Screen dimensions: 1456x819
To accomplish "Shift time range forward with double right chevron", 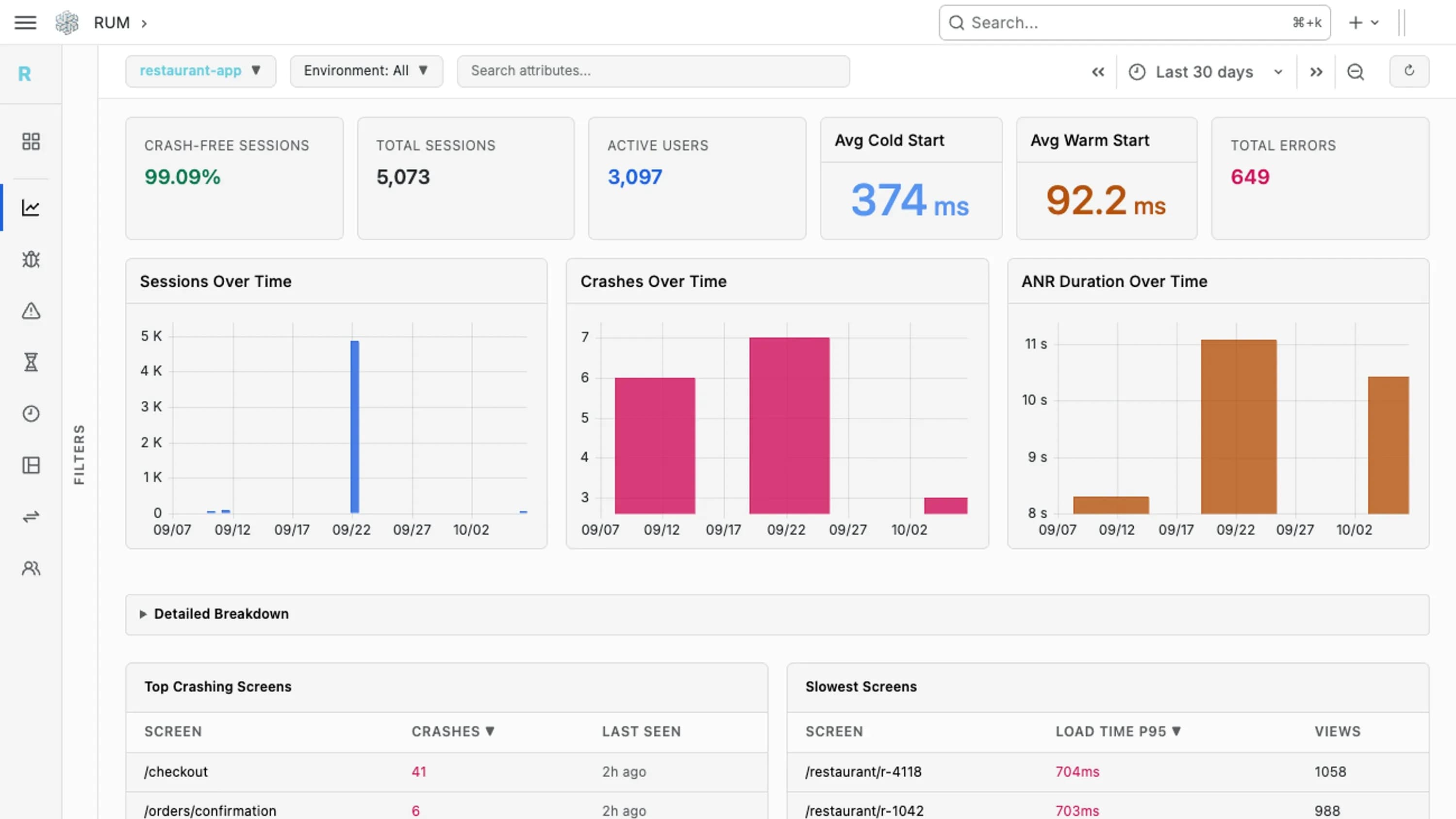I will pos(1316,72).
